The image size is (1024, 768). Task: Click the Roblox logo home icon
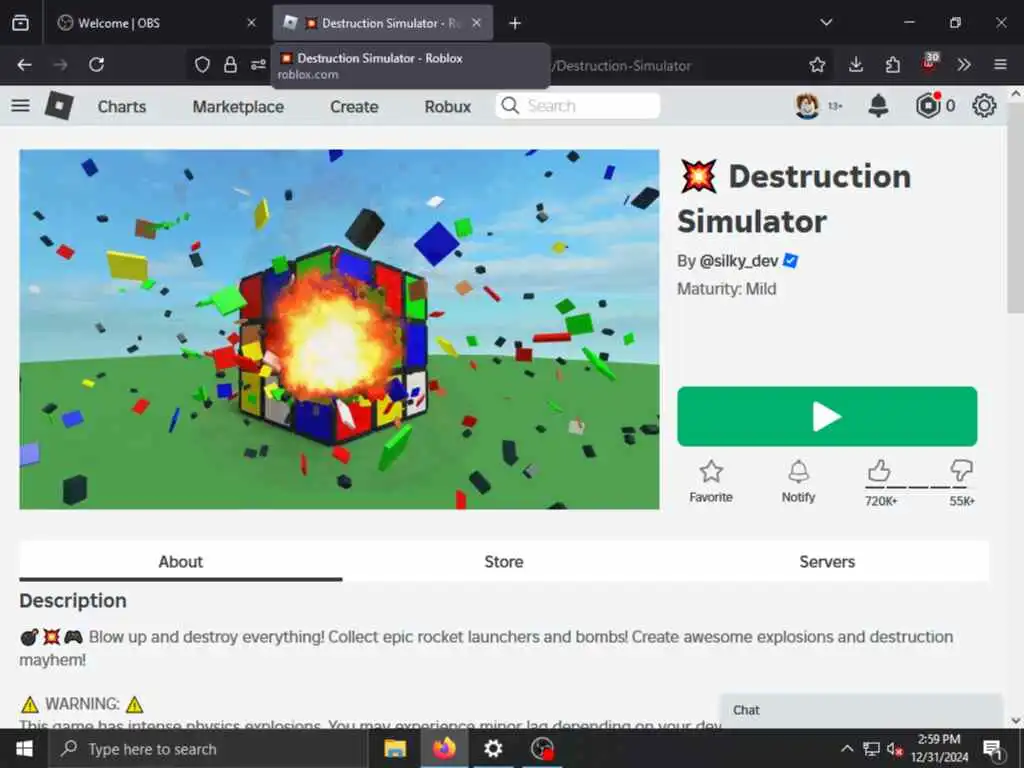click(x=59, y=105)
